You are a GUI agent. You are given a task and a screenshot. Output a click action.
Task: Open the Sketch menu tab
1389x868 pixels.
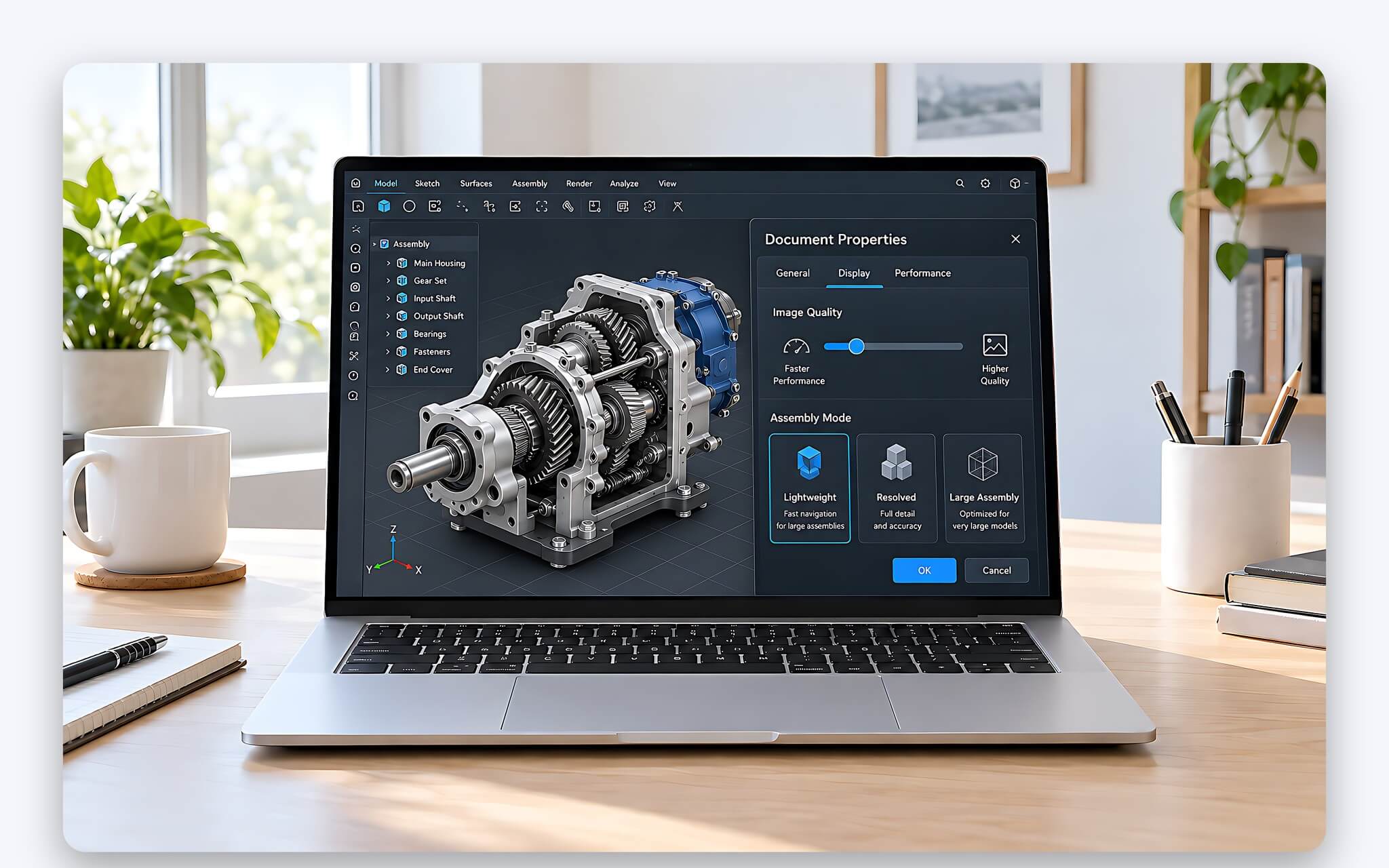tap(427, 183)
